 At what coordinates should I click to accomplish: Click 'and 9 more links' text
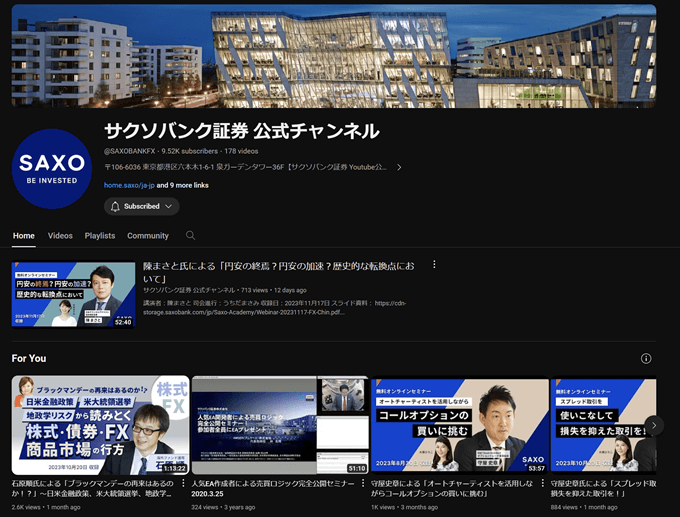tap(183, 185)
